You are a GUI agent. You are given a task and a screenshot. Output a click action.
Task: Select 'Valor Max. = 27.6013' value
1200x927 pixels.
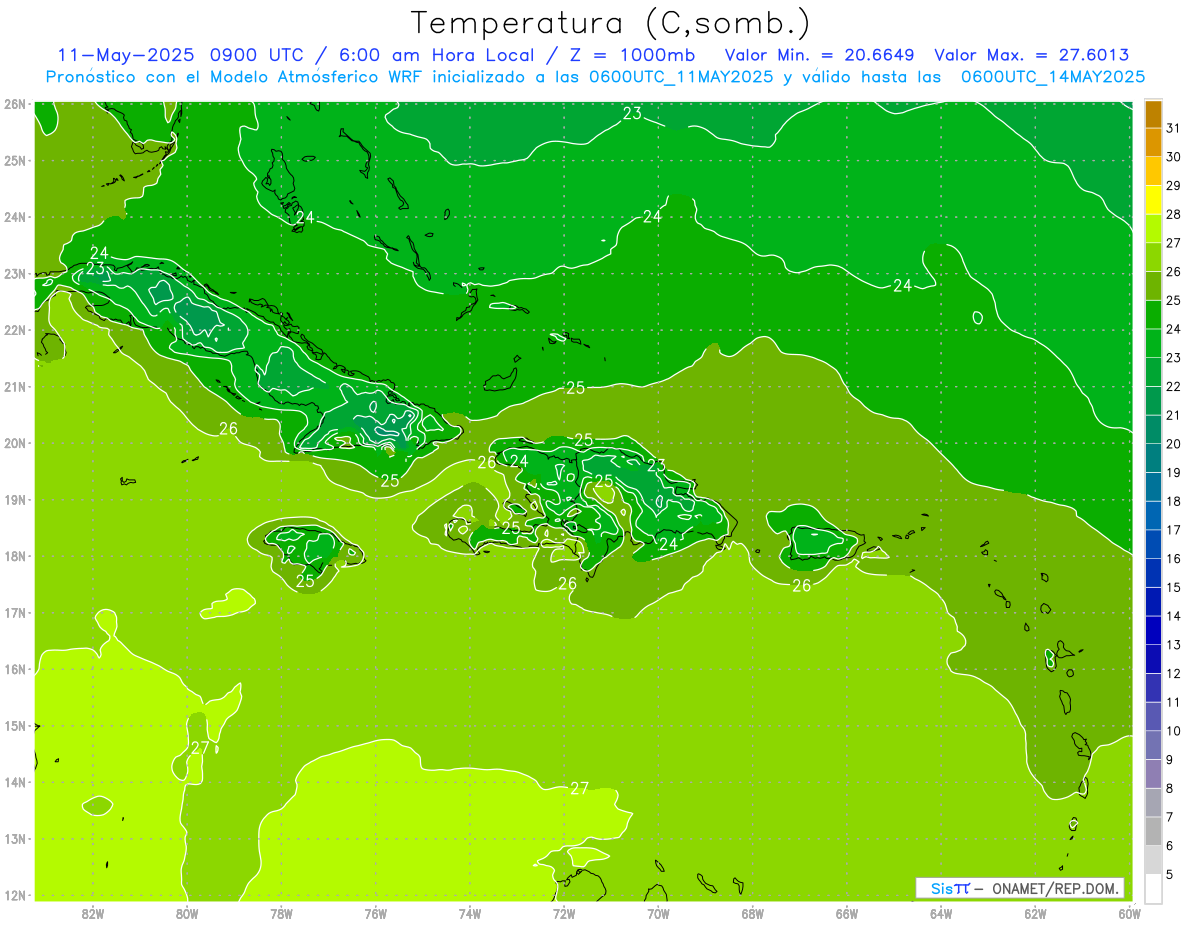(1032, 55)
